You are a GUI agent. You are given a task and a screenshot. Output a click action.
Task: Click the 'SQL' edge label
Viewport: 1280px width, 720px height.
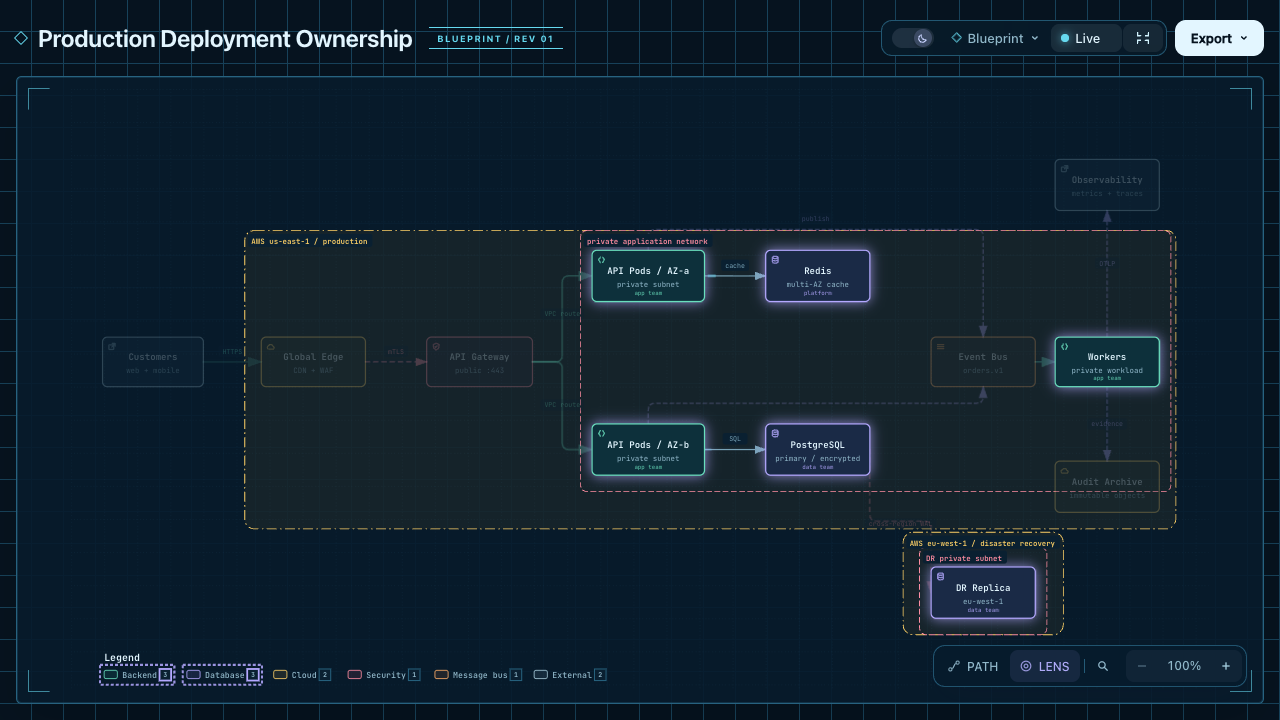click(735, 439)
